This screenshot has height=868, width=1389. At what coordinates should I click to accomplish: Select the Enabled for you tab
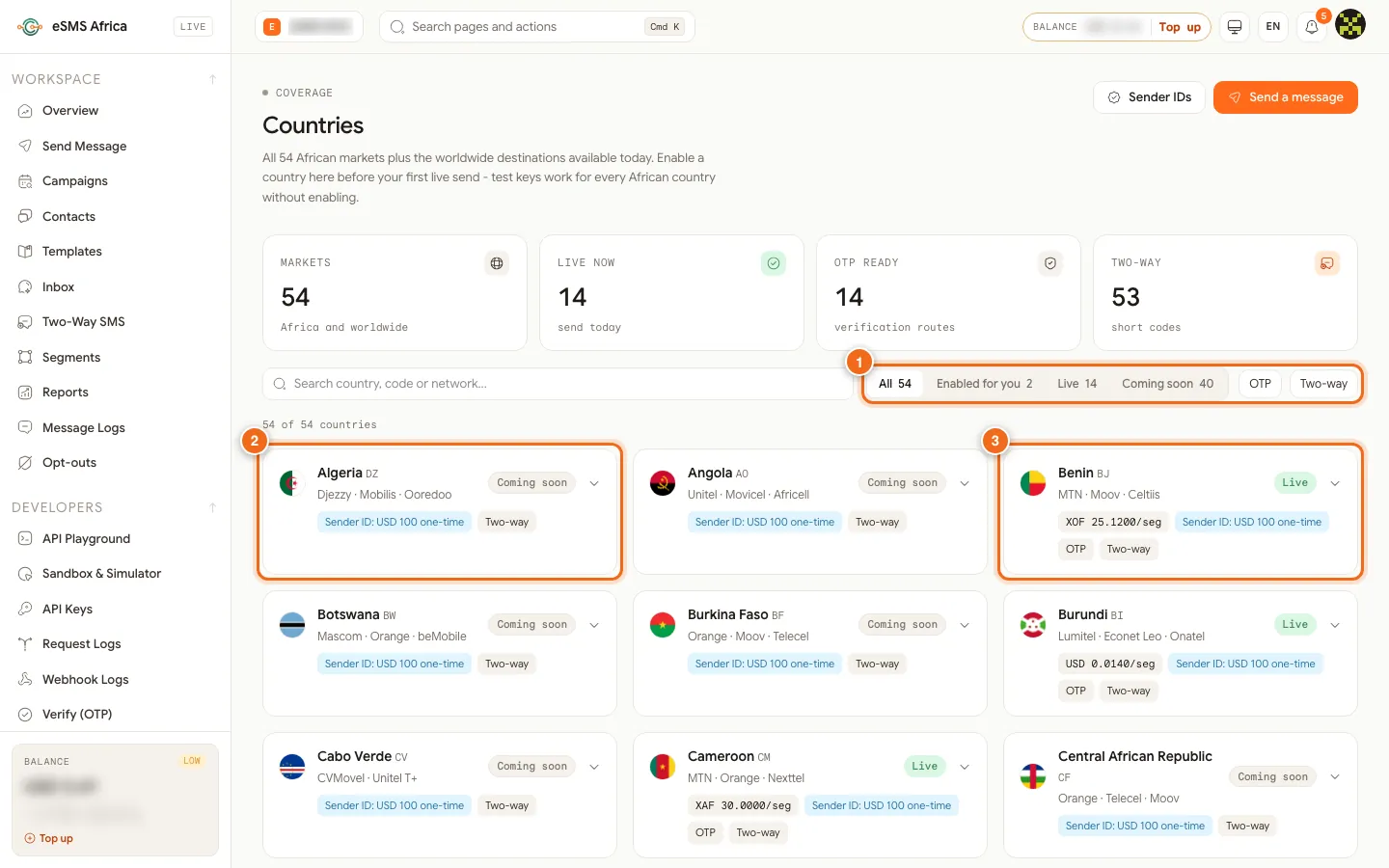tap(984, 384)
